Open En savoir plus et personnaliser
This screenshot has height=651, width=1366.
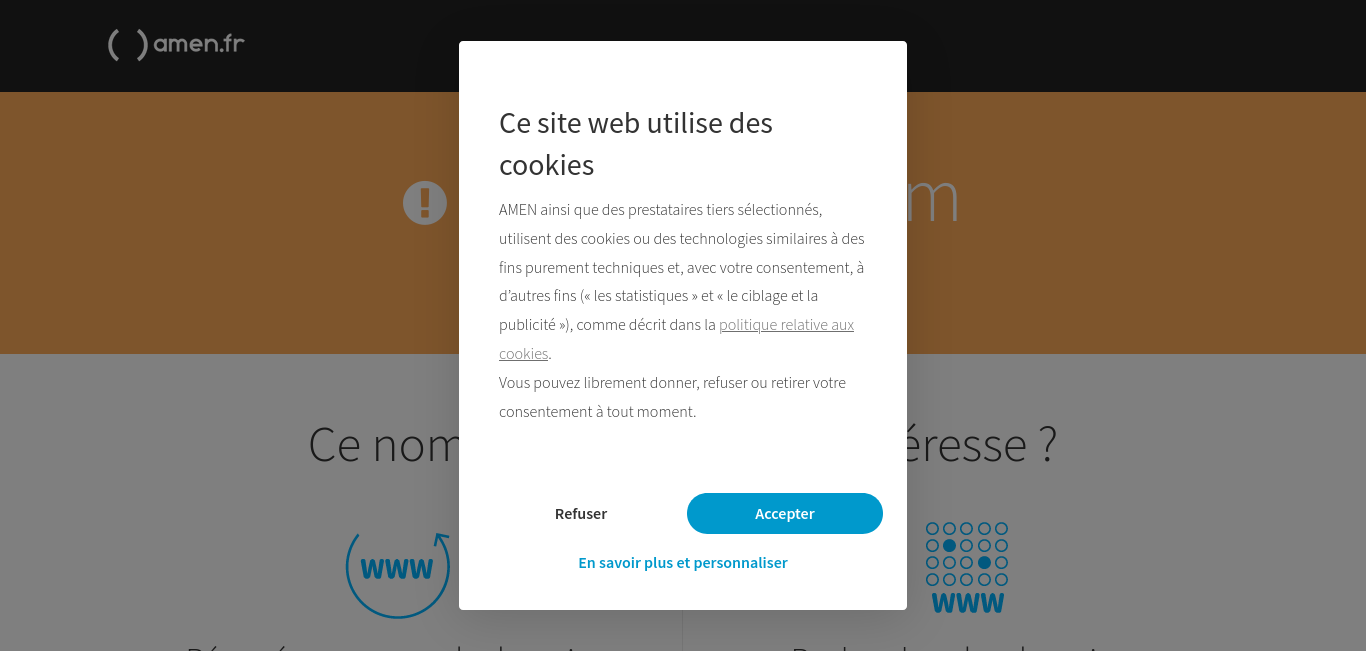click(x=683, y=562)
